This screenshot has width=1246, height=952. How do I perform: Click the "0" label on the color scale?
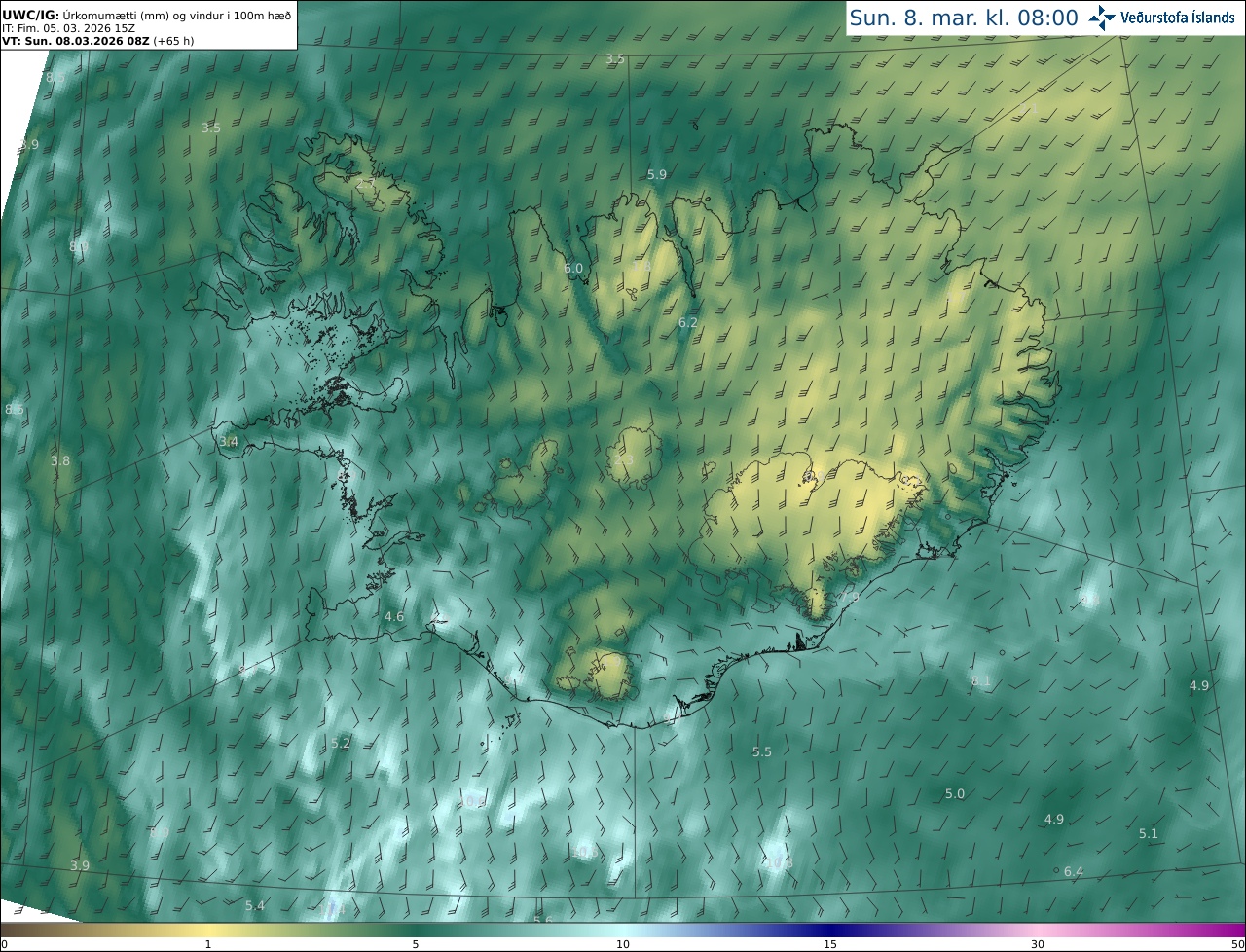click(x=4, y=944)
